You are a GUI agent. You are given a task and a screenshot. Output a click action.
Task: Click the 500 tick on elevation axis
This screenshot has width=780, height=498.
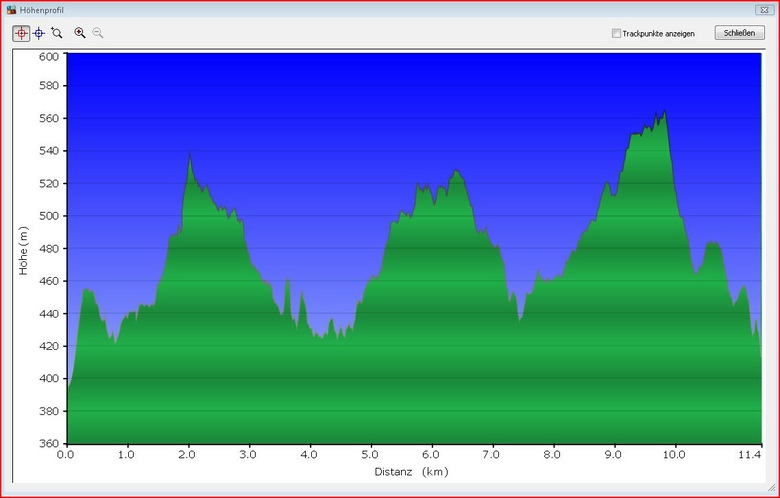pyautogui.click(x=49, y=216)
